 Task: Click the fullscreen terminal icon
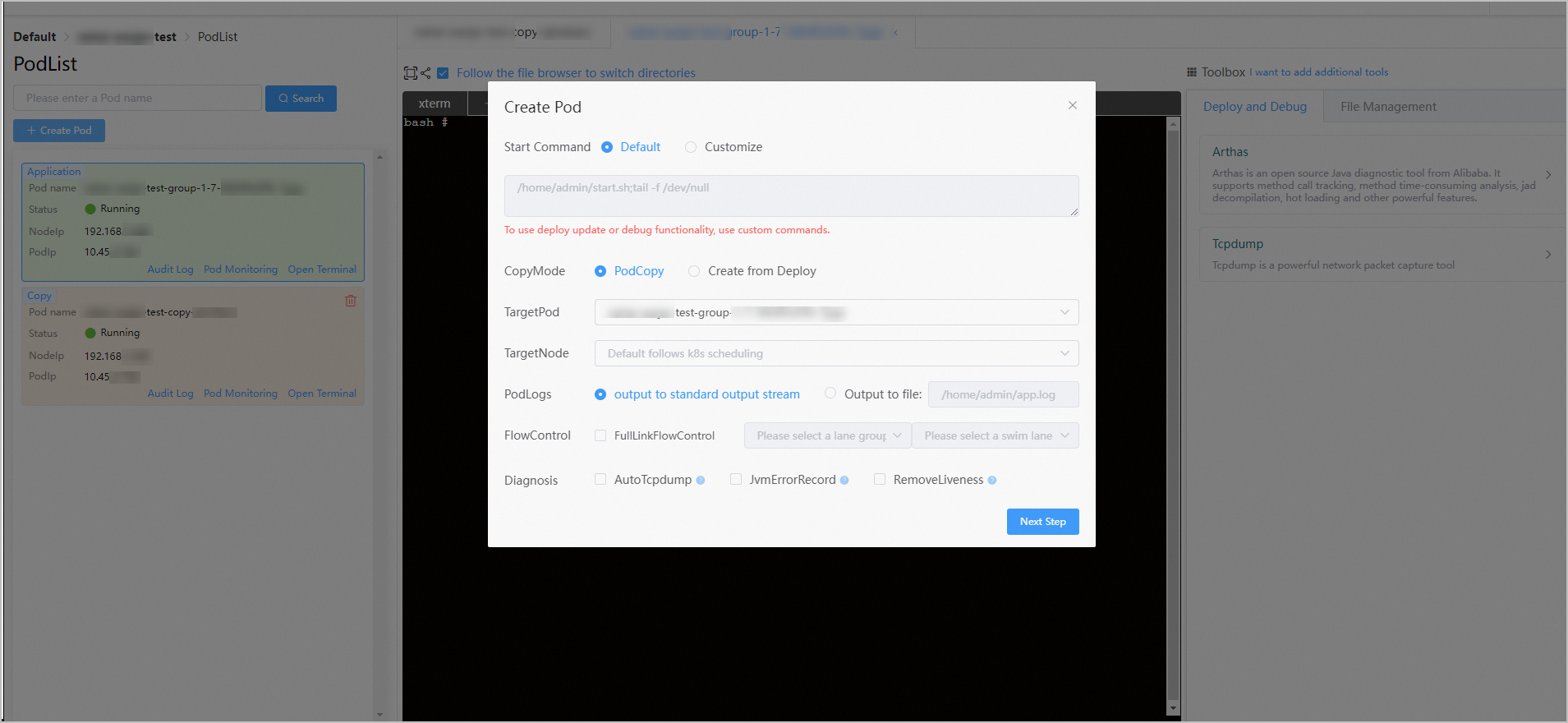point(411,73)
